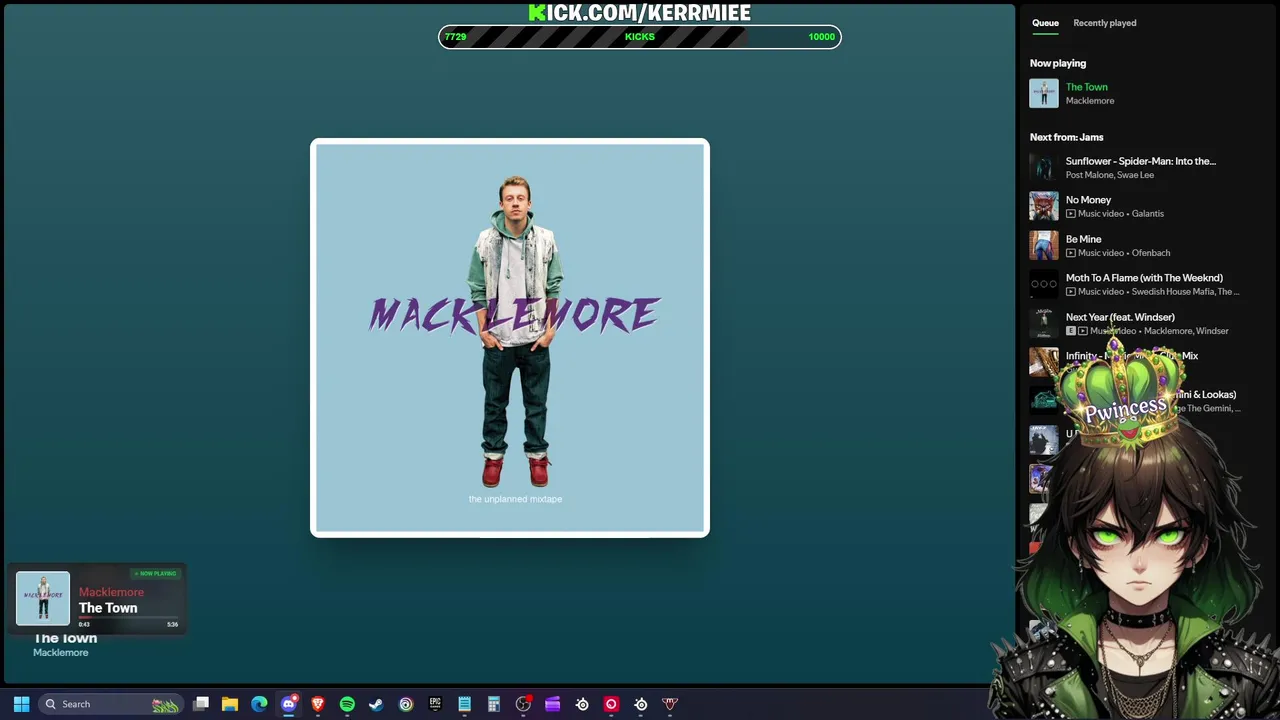The width and height of the screenshot is (1280, 720).
Task: Open Task View from the taskbar
Action: pos(201,704)
